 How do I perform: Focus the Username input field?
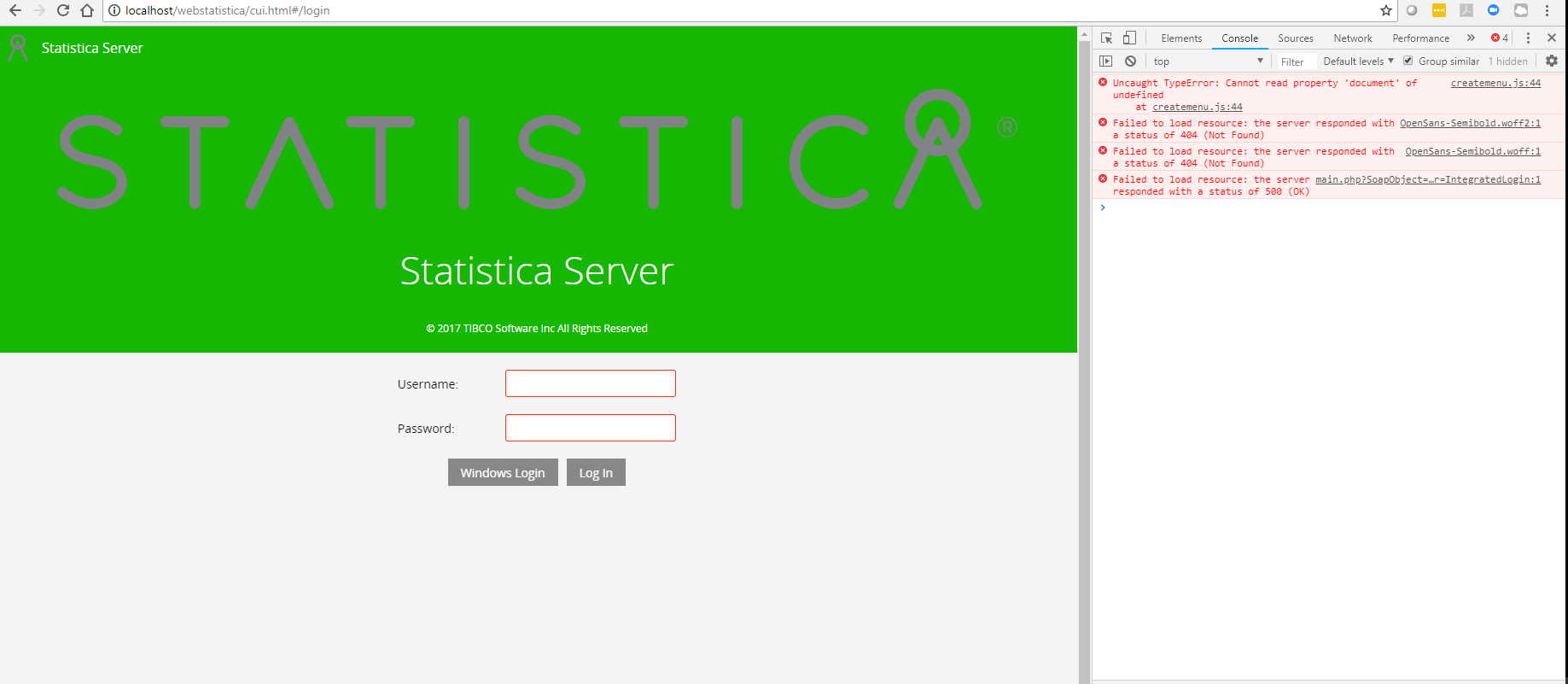(x=591, y=383)
